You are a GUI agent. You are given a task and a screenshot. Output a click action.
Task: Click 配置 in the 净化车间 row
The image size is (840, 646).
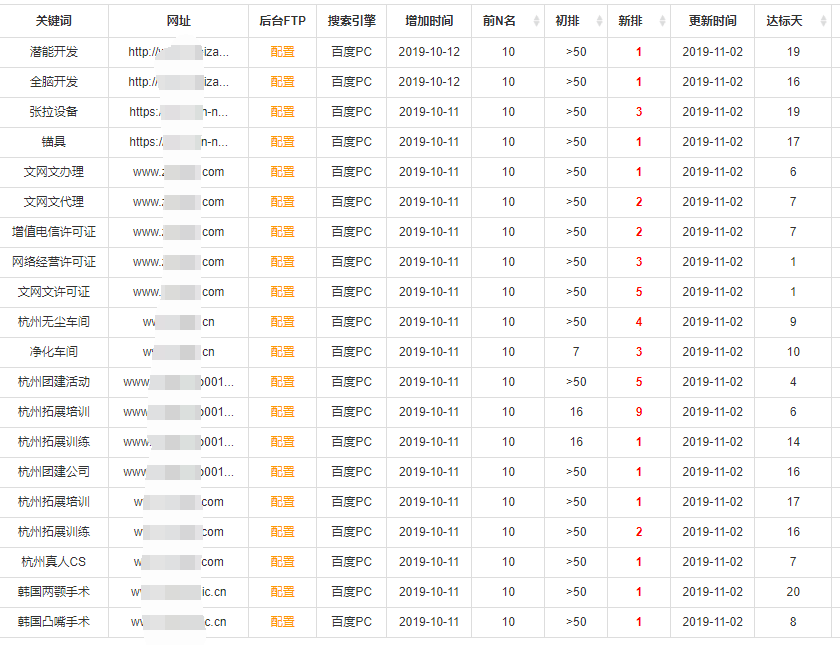[282, 352]
